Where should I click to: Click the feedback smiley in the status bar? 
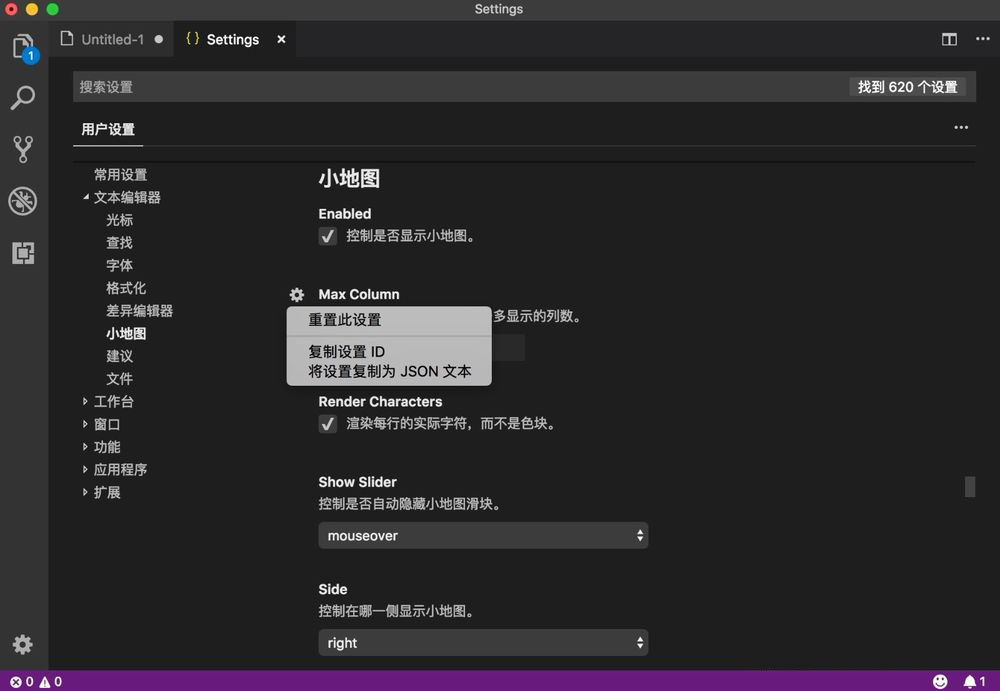938,681
